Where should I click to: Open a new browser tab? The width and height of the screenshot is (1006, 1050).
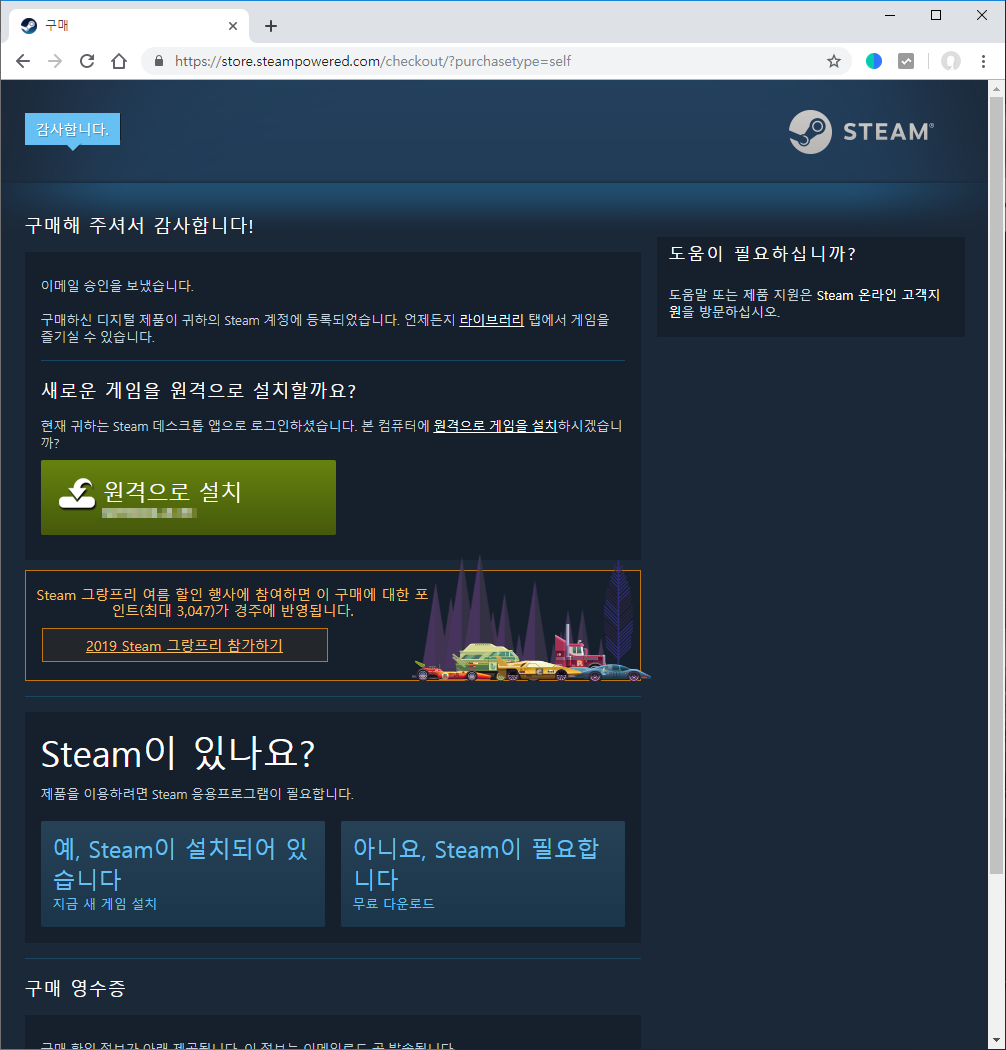pyautogui.click(x=271, y=26)
